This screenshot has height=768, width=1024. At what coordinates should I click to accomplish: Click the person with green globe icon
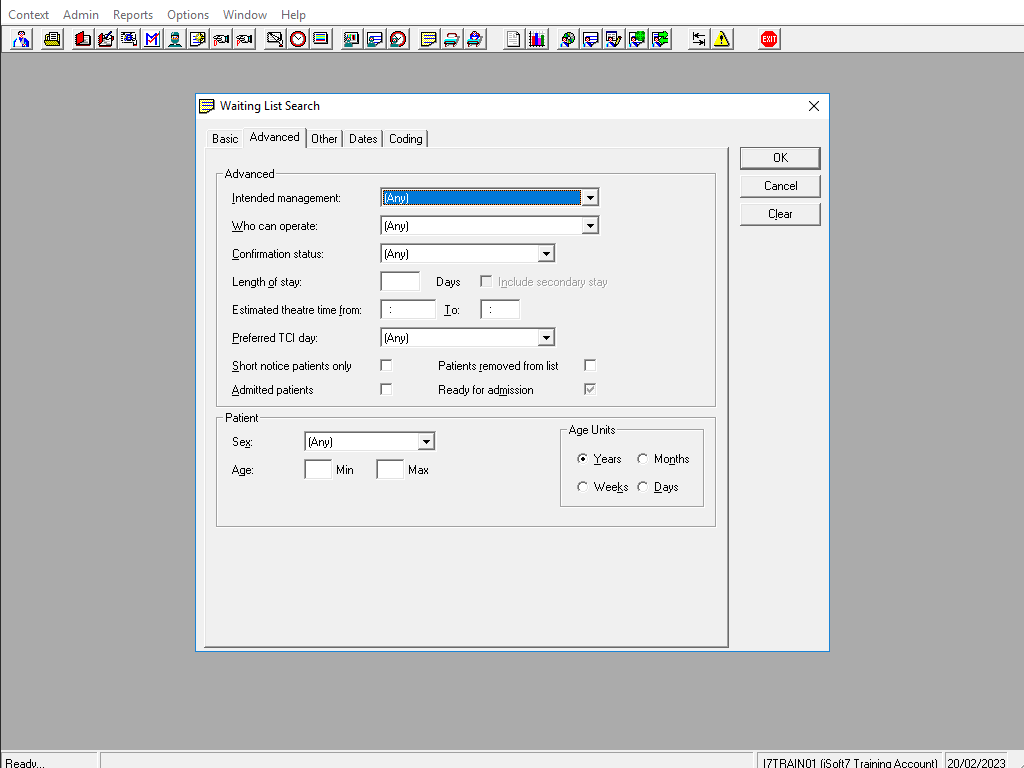coord(637,39)
